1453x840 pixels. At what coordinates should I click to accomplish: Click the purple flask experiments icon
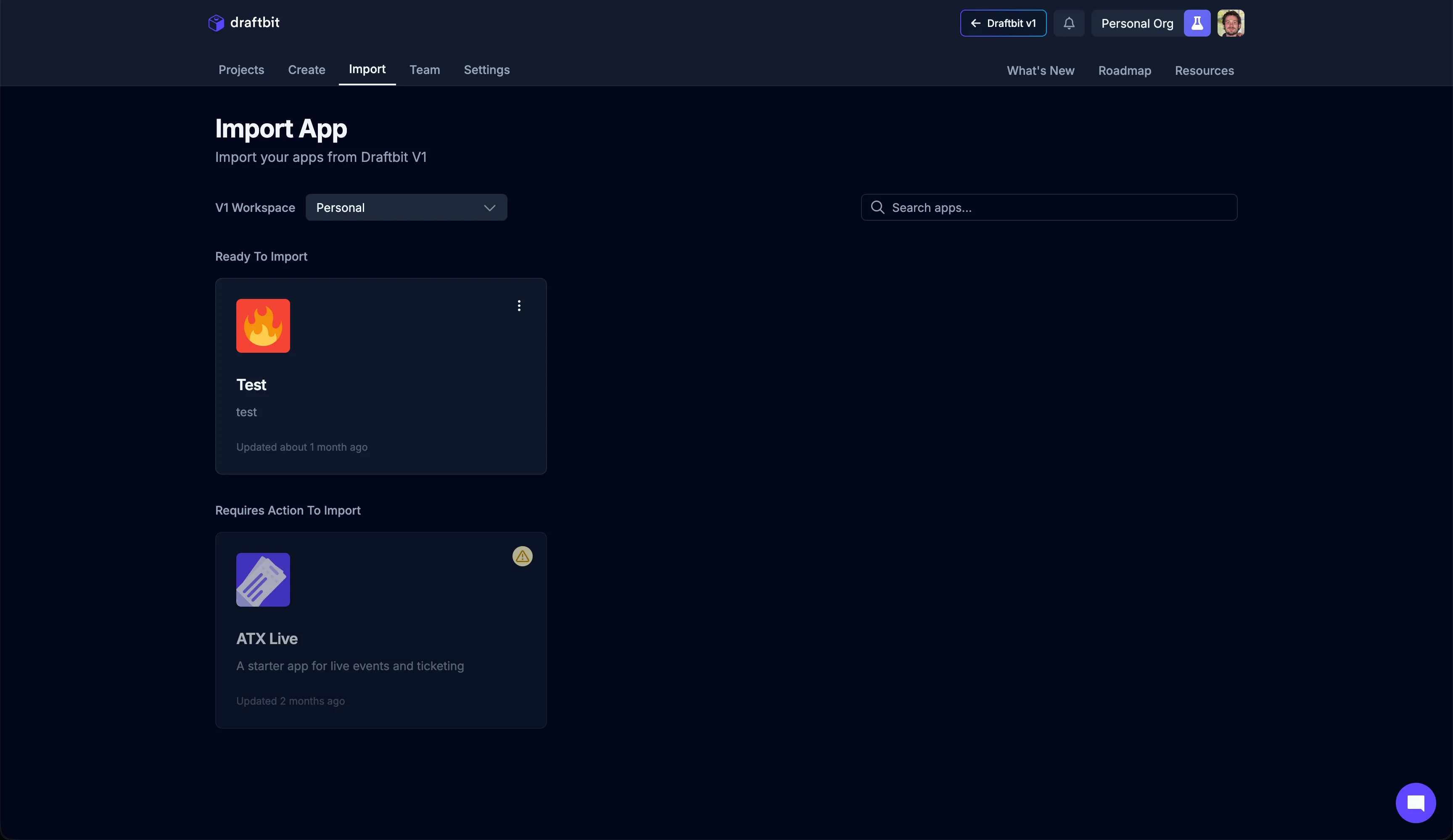tap(1197, 23)
